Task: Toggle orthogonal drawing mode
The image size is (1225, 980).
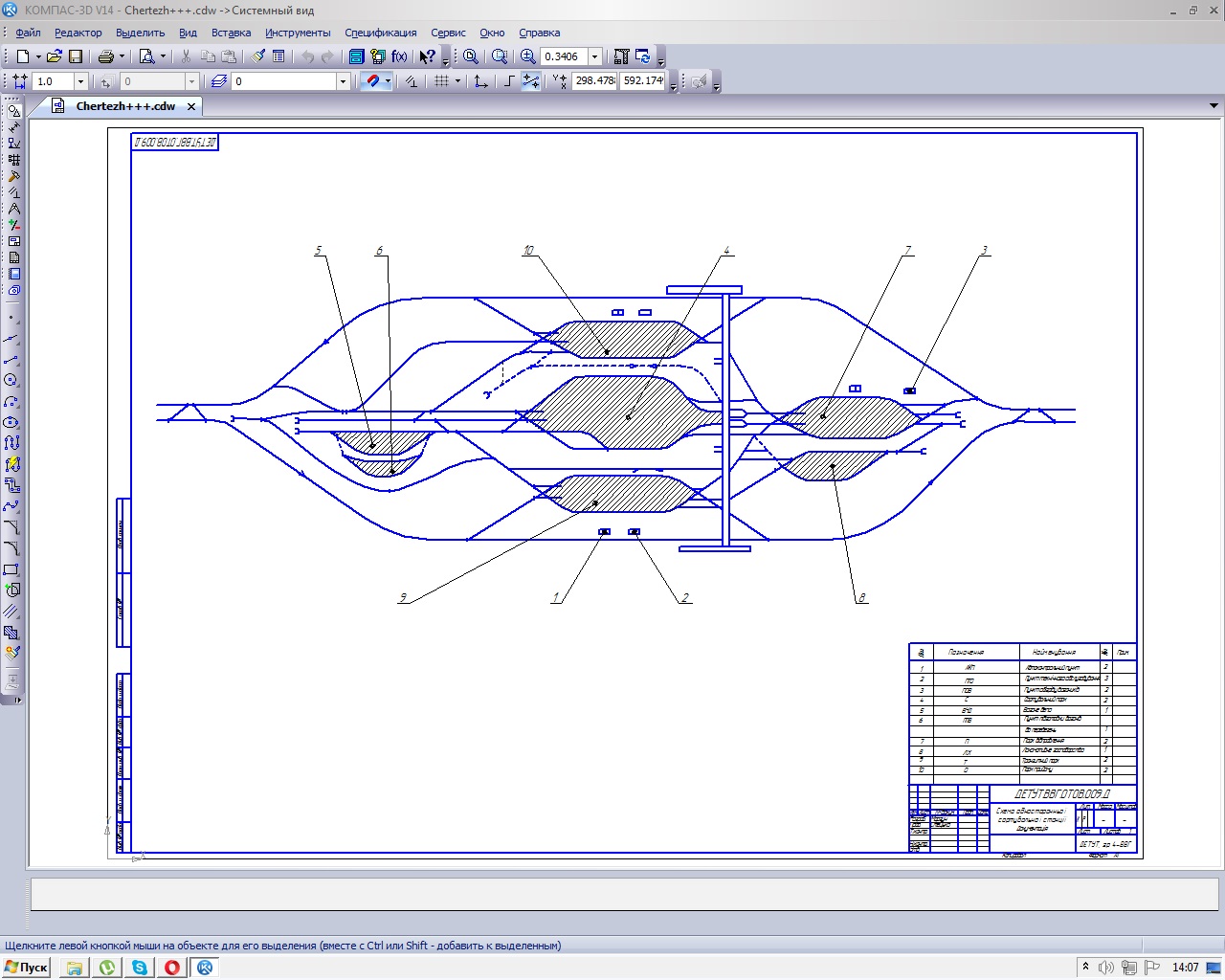Action: pos(509,81)
